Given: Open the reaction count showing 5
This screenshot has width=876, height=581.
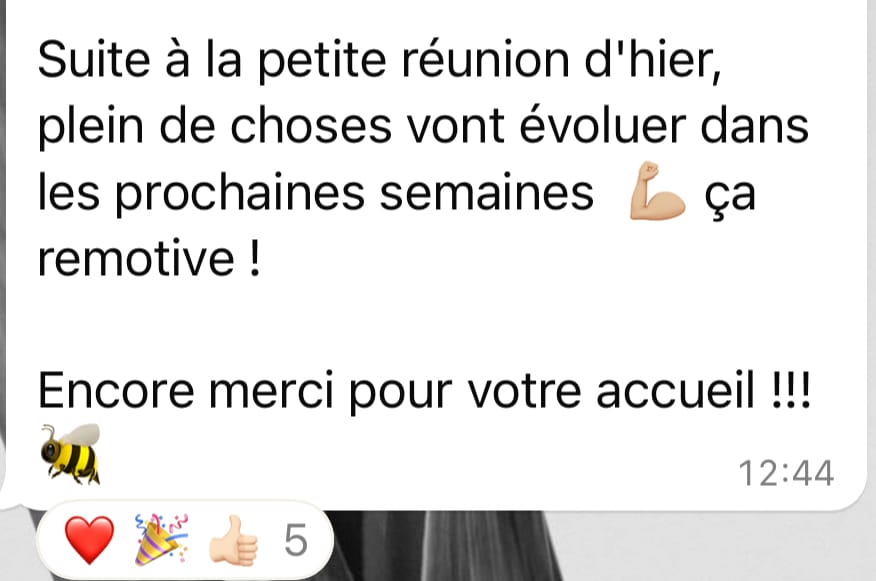Looking at the screenshot, I should [x=296, y=540].
